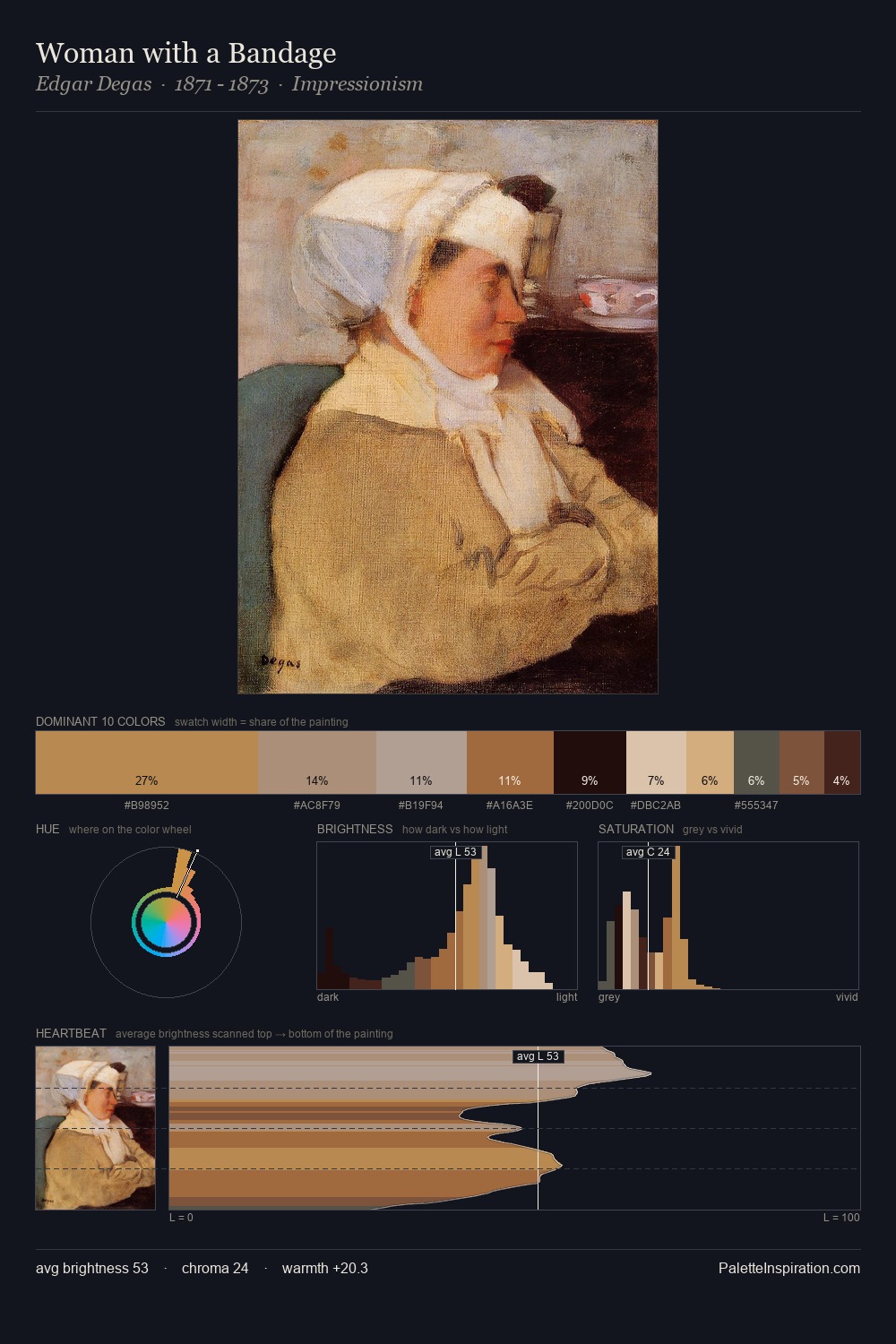Open the small Heartbeat painting thumbnail
The image size is (896, 1344).
coord(95,1128)
